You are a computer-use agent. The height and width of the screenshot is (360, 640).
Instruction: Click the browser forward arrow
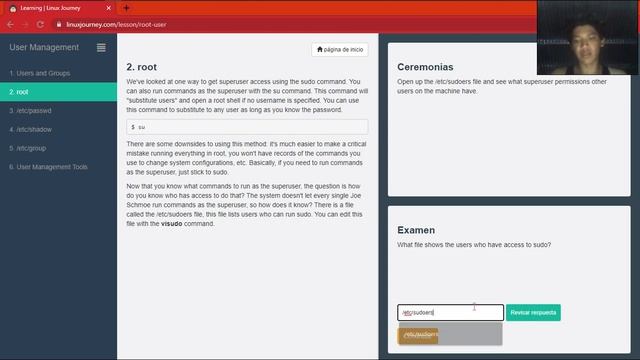pyautogui.click(x=25, y=24)
